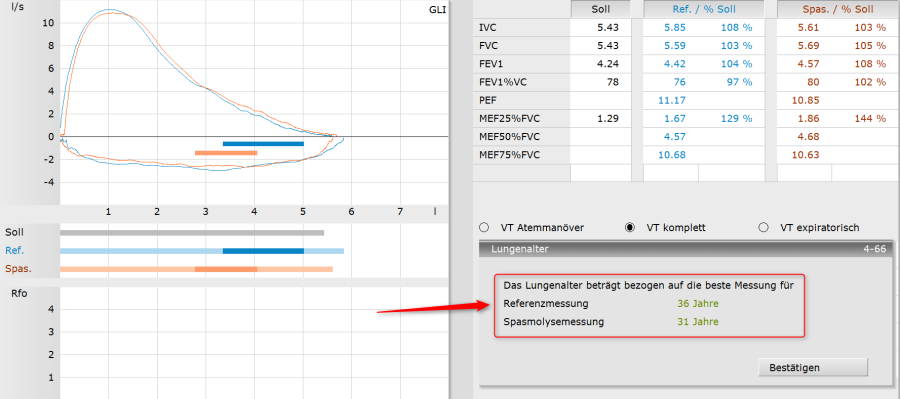The width and height of the screenshot is (900, 399).
Task: Click the Rfo chart label
Action: coord(20,294)
